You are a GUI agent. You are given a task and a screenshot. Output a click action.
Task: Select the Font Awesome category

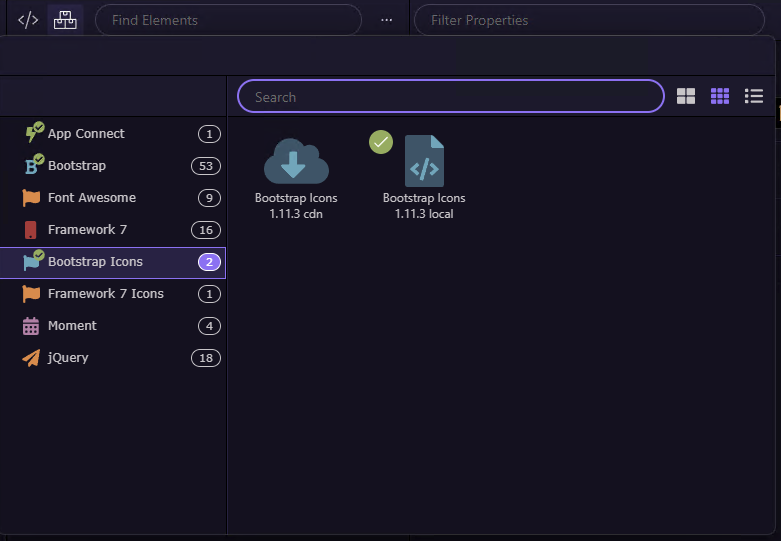[113, 198]
